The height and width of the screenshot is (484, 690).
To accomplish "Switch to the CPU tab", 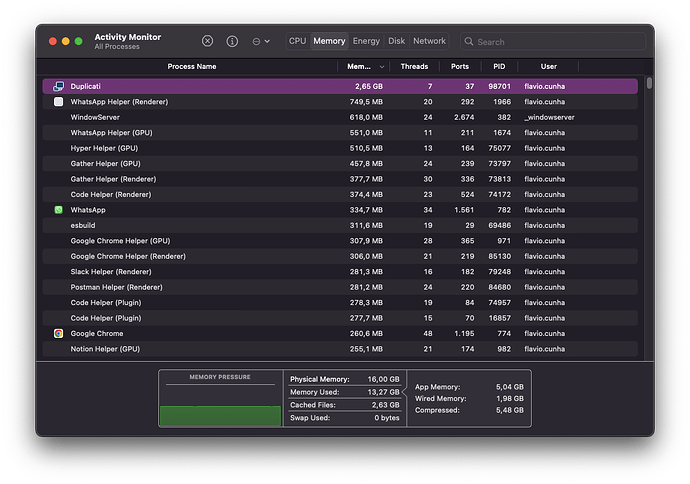I will tap(297, 41).
